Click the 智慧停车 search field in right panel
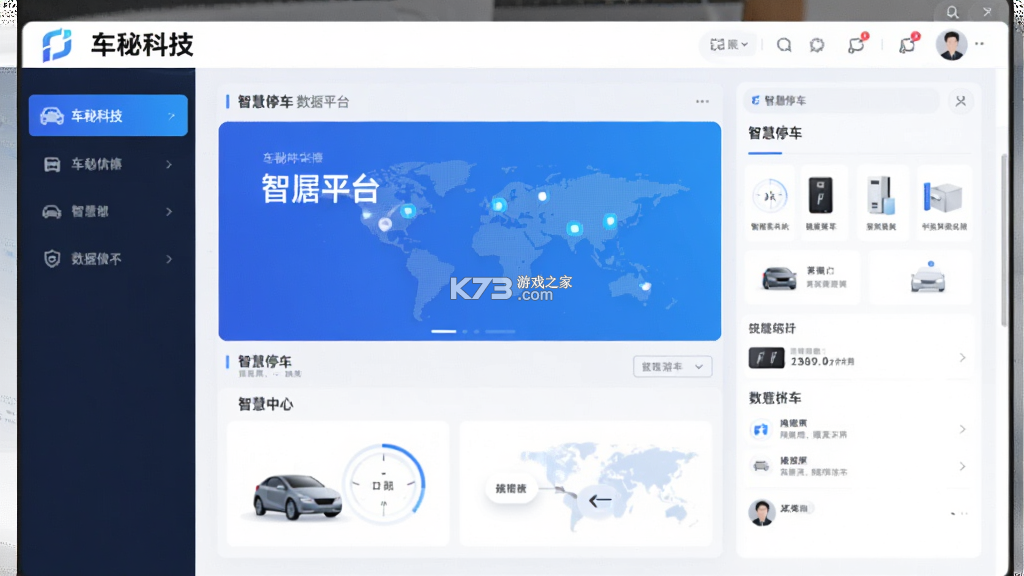Viewport: 1024px width, 576px height. click(841, 101)
